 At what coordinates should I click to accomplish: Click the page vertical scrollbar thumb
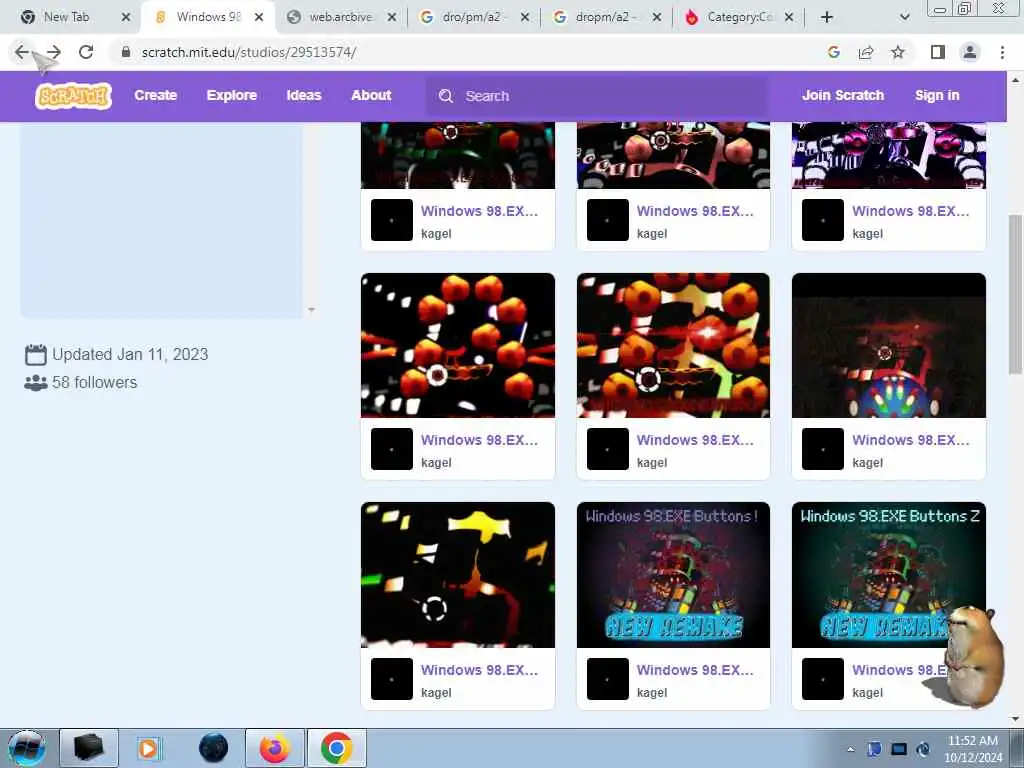tap(1015, 294)
